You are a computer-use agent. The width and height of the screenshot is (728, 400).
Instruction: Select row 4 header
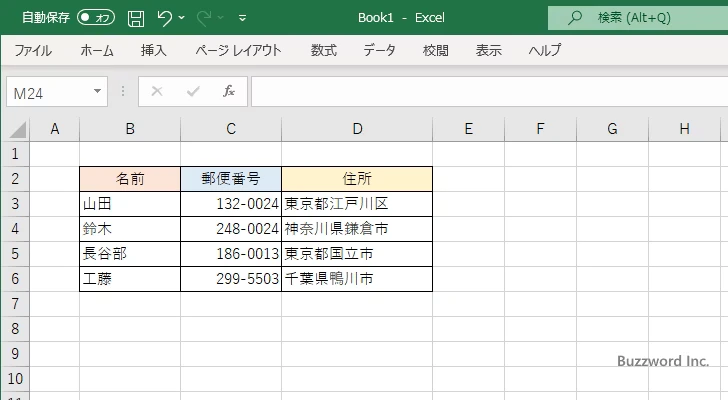tap(15, 229)
